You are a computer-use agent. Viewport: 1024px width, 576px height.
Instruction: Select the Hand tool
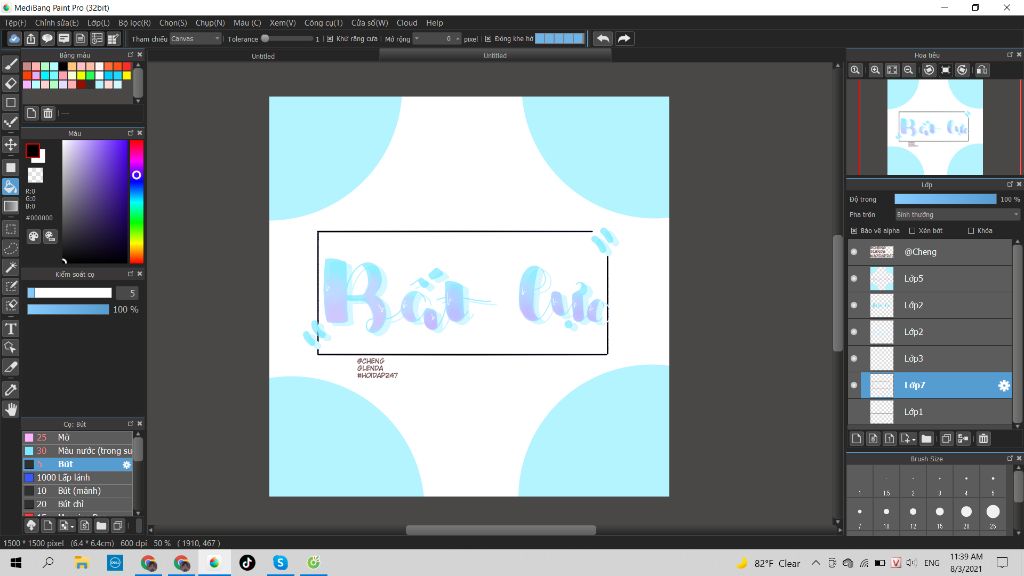(10, 409)
